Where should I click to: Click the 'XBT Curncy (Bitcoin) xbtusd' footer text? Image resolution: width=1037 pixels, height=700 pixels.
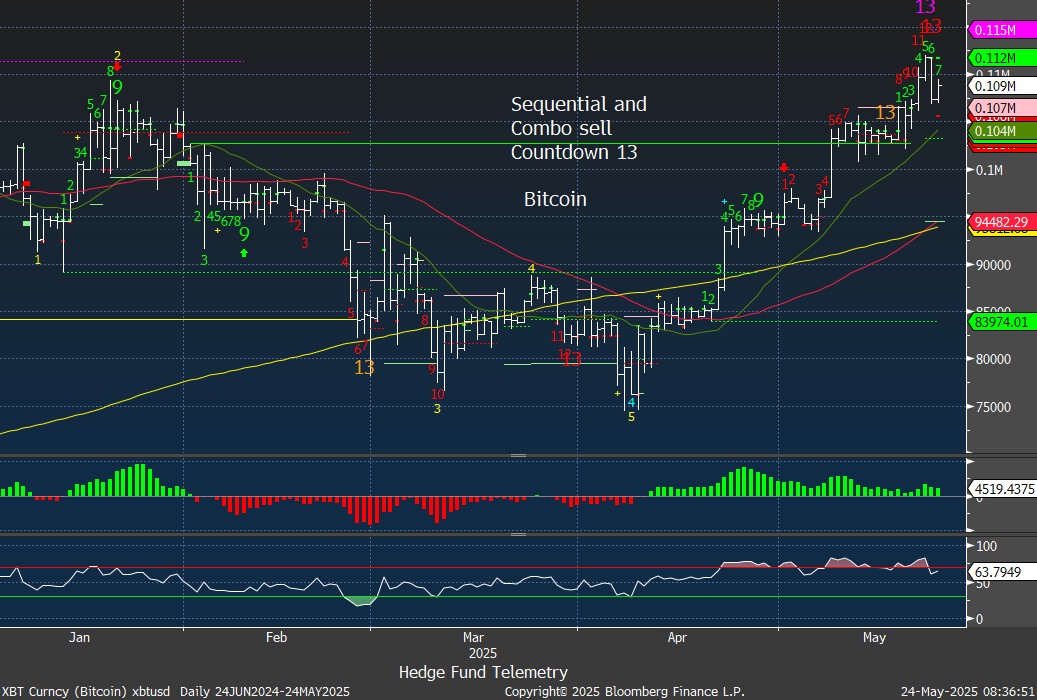87,691
